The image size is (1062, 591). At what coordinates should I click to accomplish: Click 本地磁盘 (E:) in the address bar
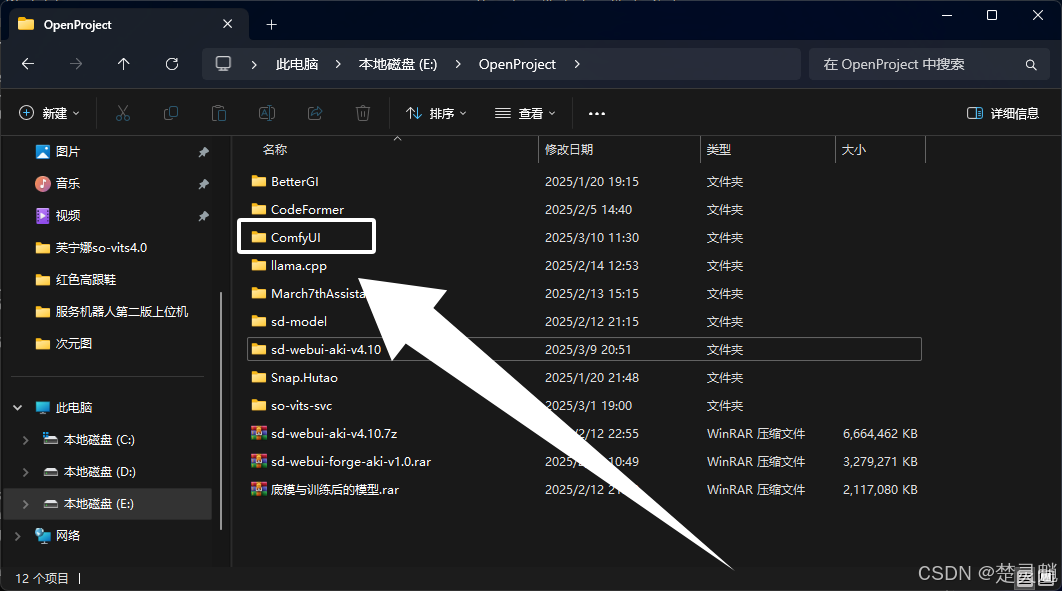[398, 64]
